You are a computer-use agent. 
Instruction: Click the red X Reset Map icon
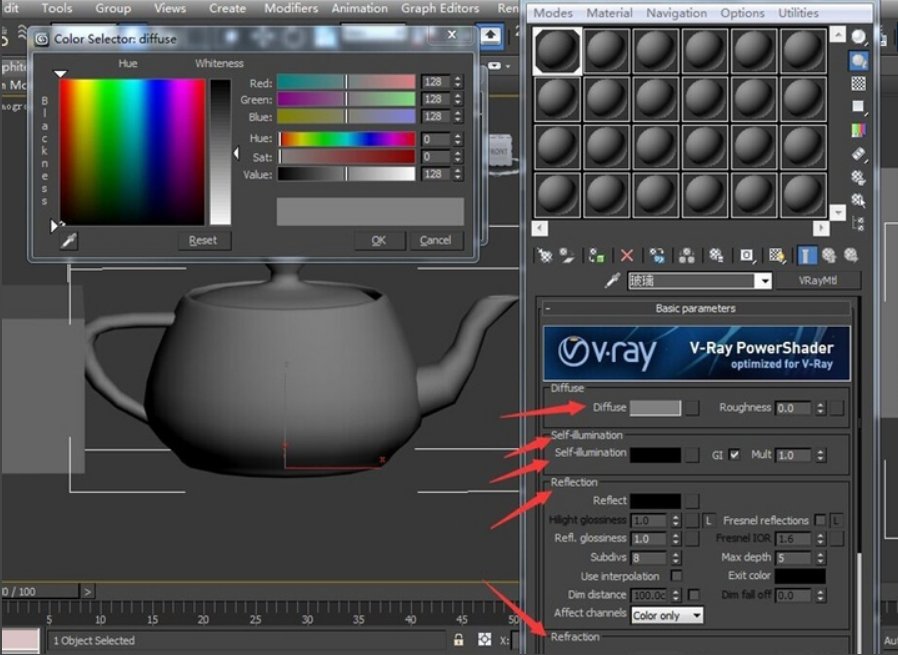click(627, 256)
